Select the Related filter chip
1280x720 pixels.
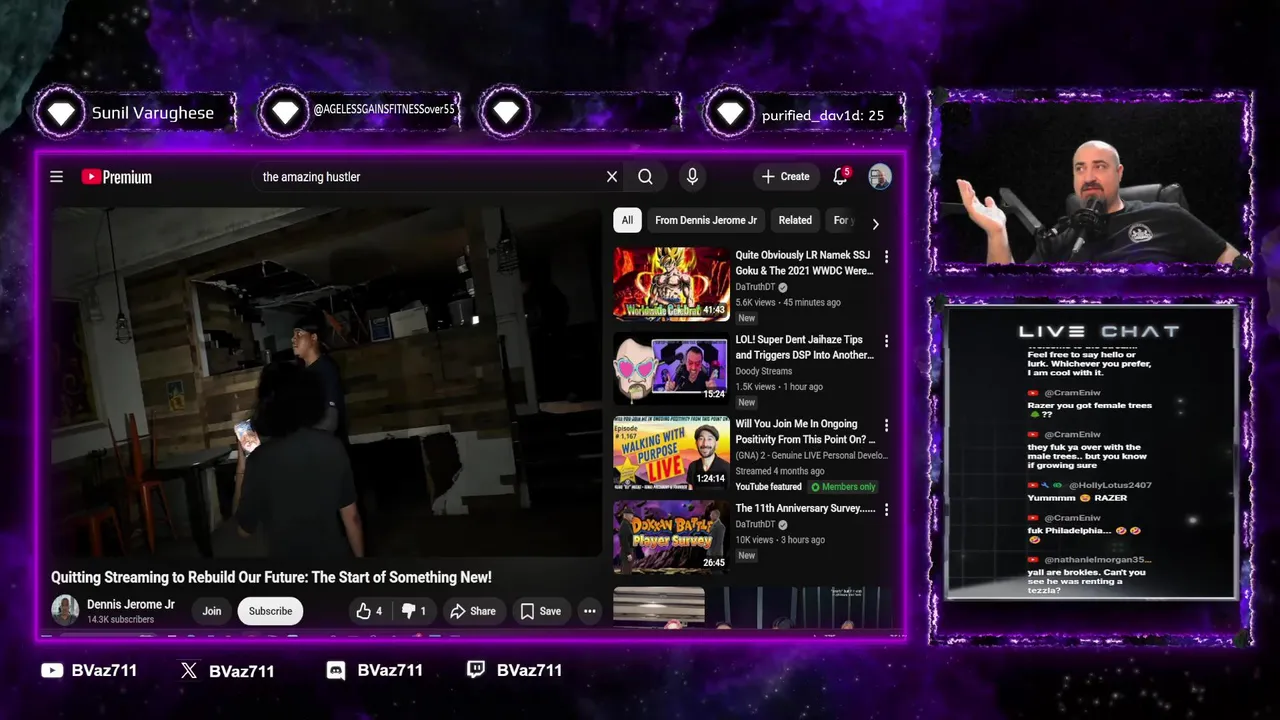795,220
